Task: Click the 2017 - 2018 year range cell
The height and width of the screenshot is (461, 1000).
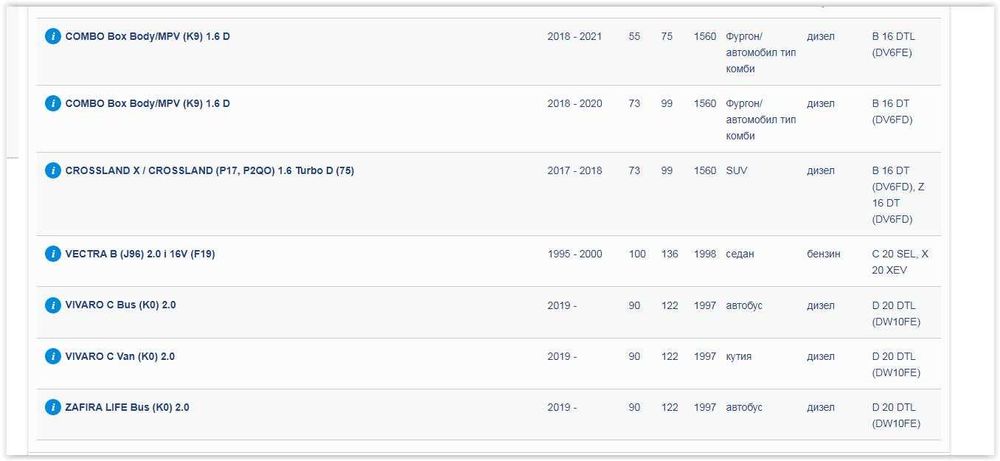Action: (575, 170)
